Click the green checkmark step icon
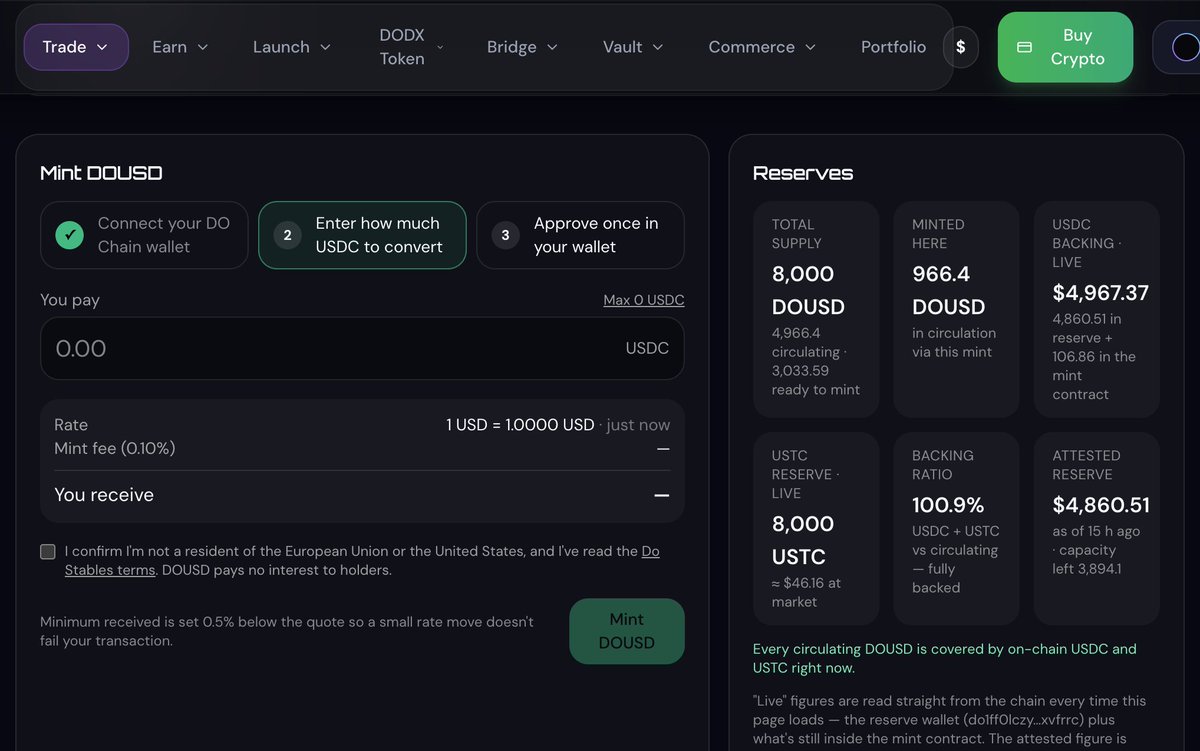1200x751 pixels. [69, 235]
